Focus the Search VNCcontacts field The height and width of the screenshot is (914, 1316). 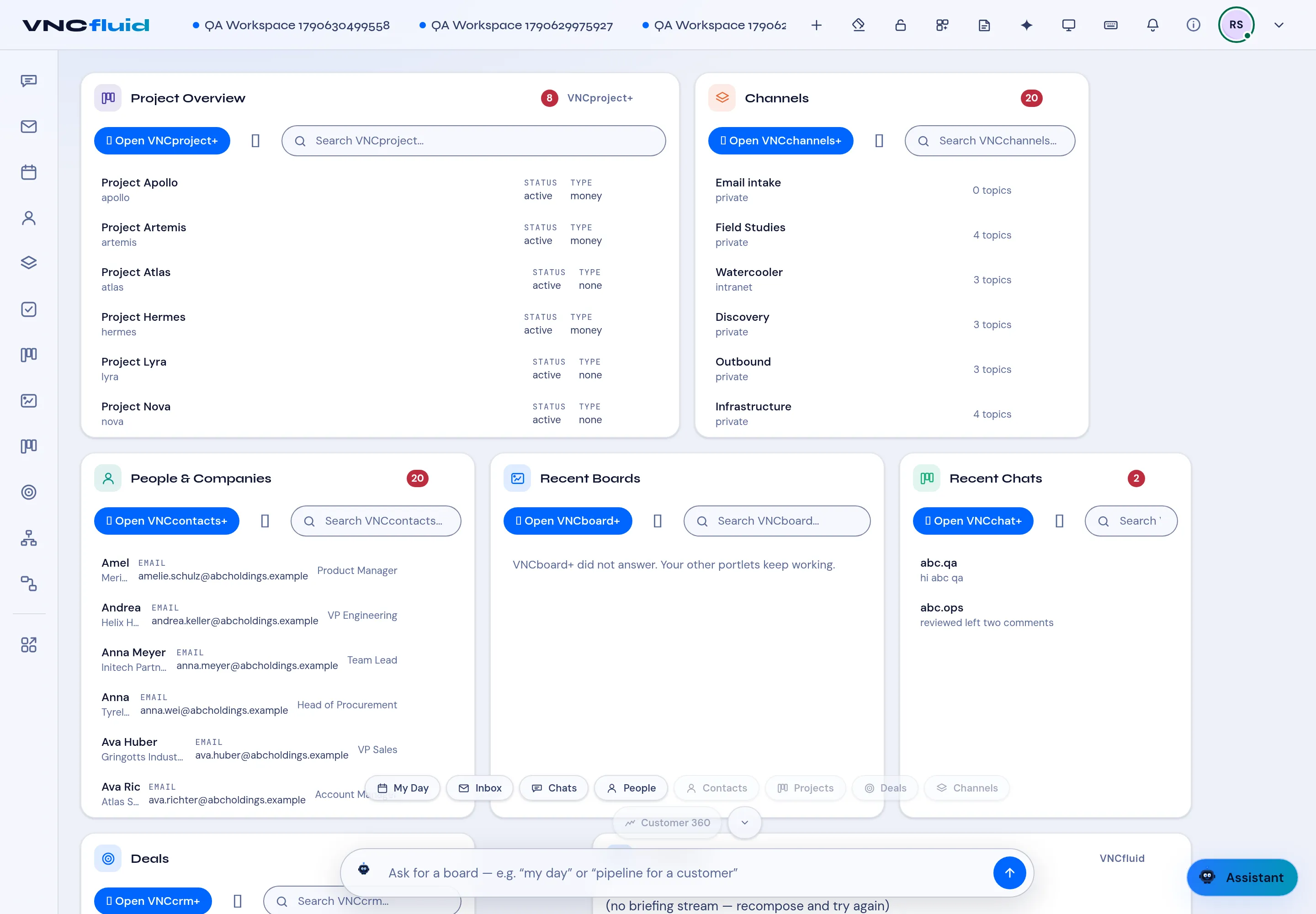coord(376,521)
